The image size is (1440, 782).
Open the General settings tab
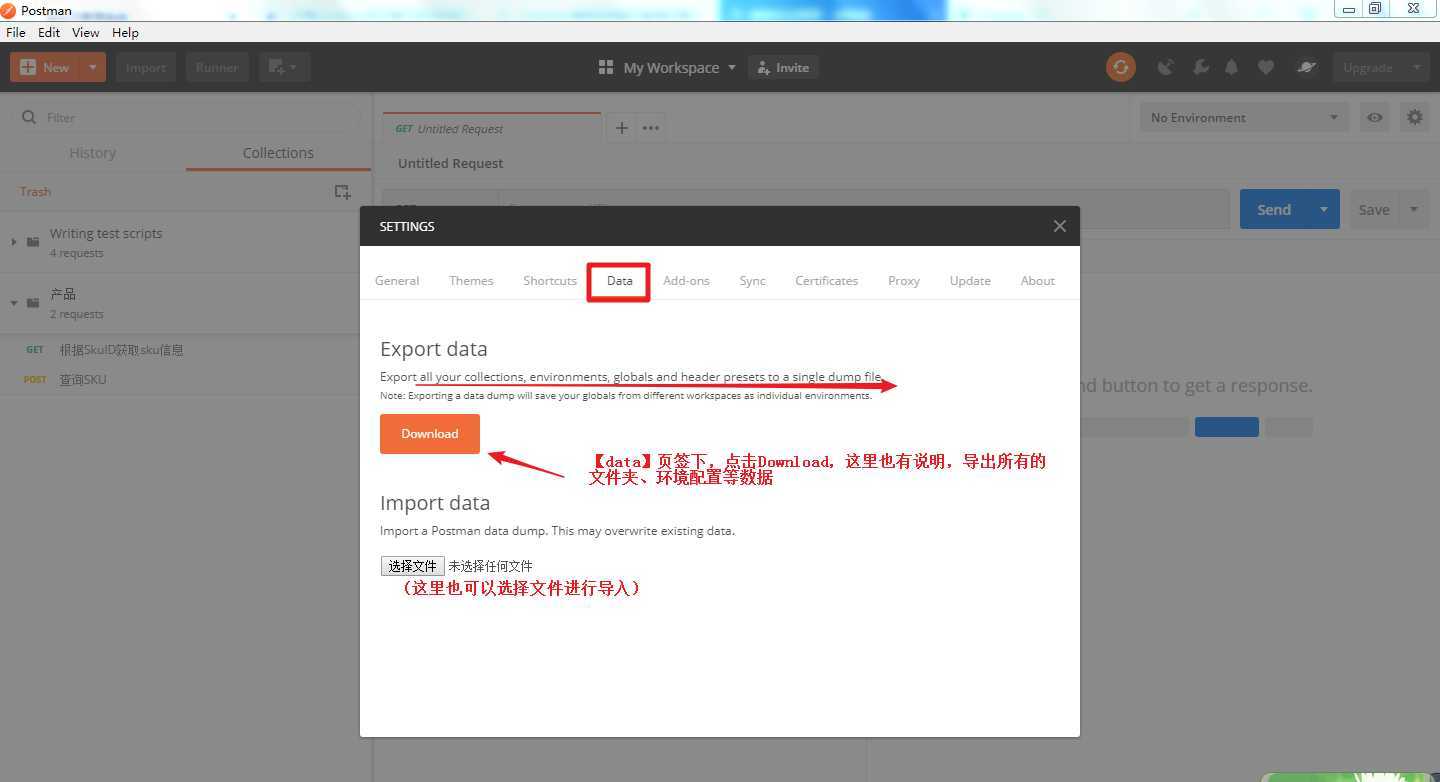(x=397, y=280)
